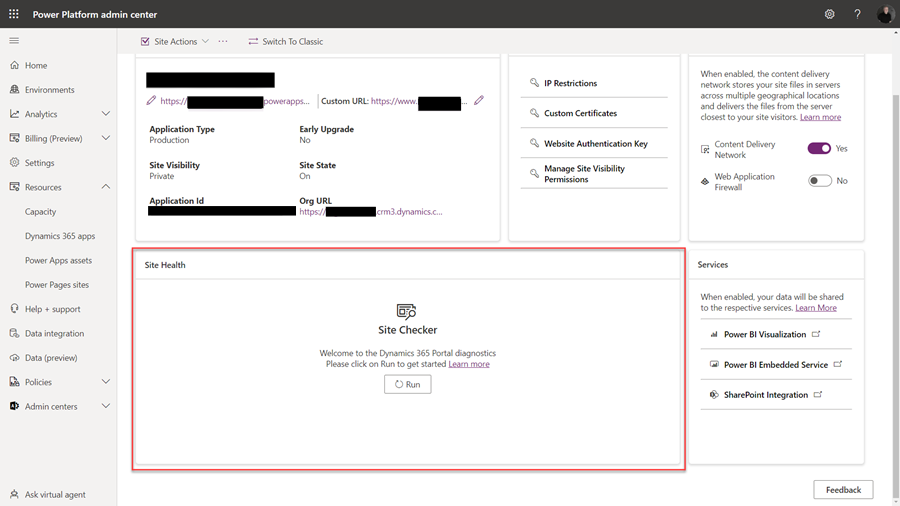Open the Custom URL https://www link
Image resolution: width=900 pixels, height=506 pixels.
pos(419,101)
